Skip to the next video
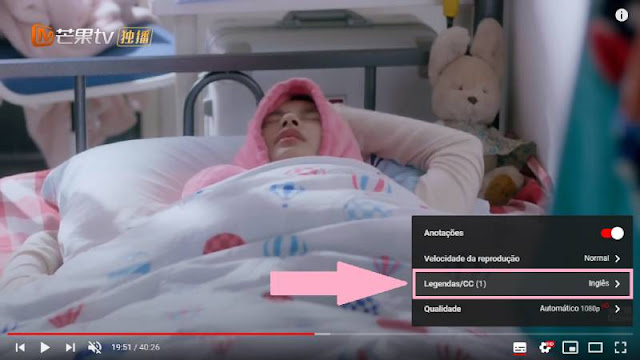Image resolution: width=640 pixels, height=360 pixels. (x=70, y=347)
